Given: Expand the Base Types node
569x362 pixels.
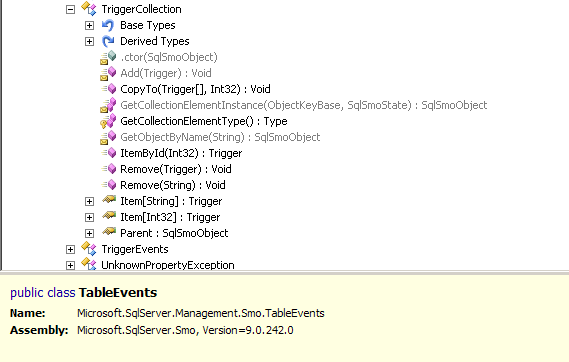Looking at the screenshot, I should 89,25.
